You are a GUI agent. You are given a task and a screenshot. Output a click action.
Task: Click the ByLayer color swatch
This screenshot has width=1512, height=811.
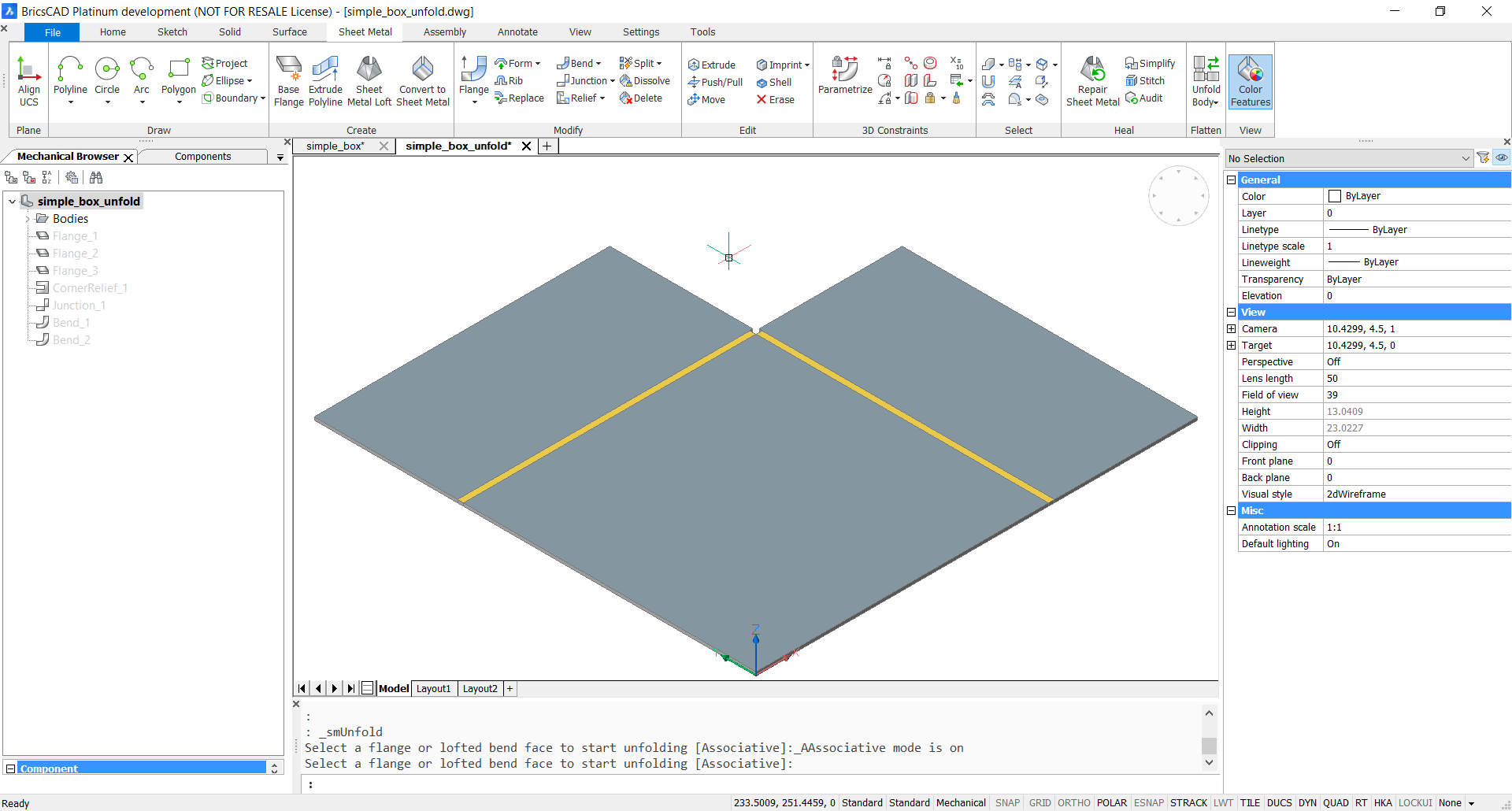tap(1335, 196)
